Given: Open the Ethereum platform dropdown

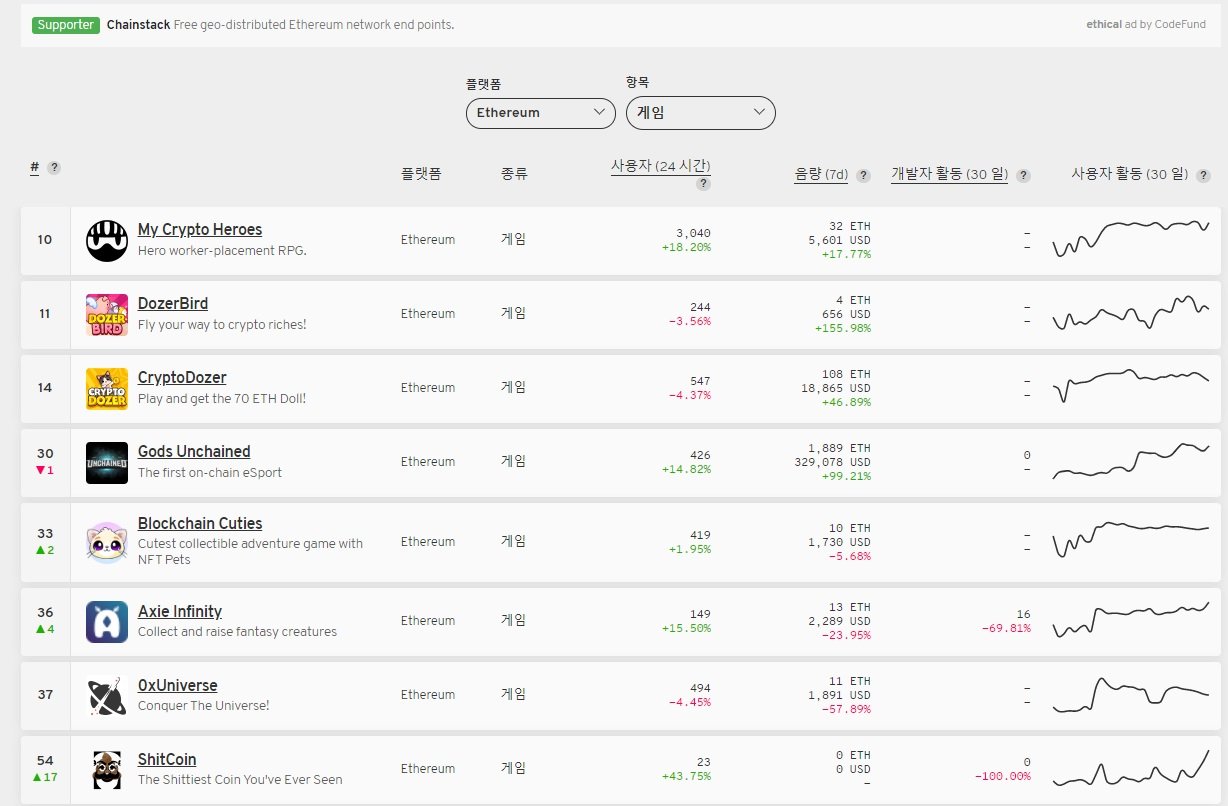Looking at the screenshot, I should pyautogui.click(x=540, y=113).
